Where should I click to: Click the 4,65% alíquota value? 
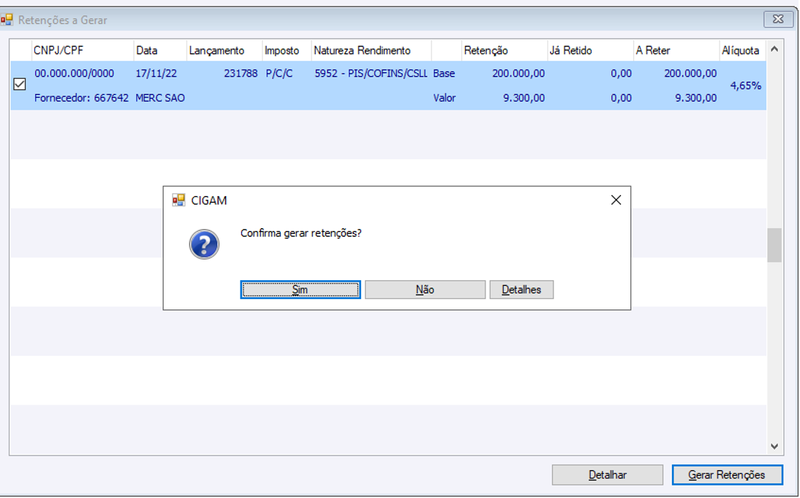point(745,86)
